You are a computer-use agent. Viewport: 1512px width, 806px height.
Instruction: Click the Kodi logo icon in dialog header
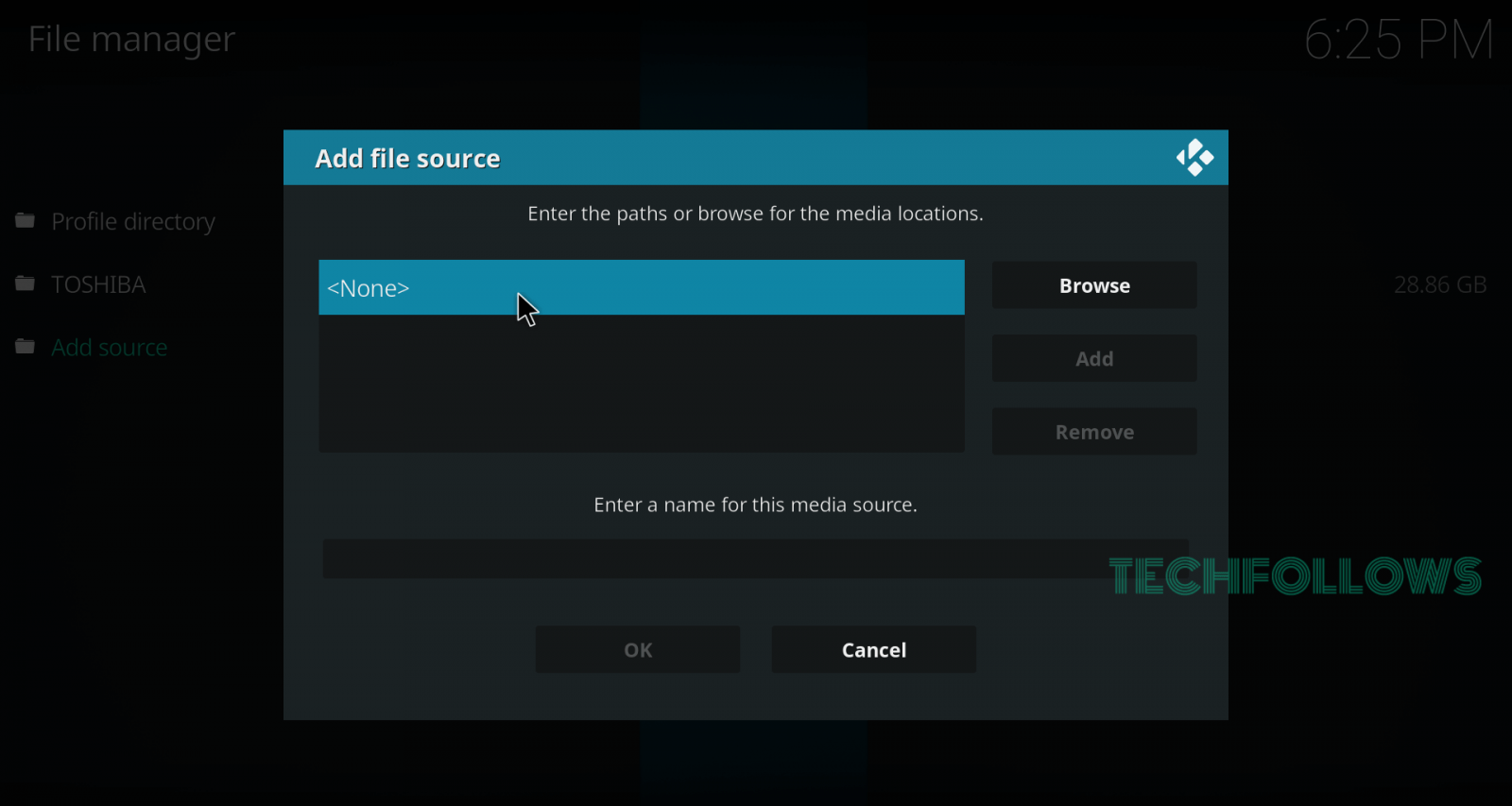pos(1194,158)
